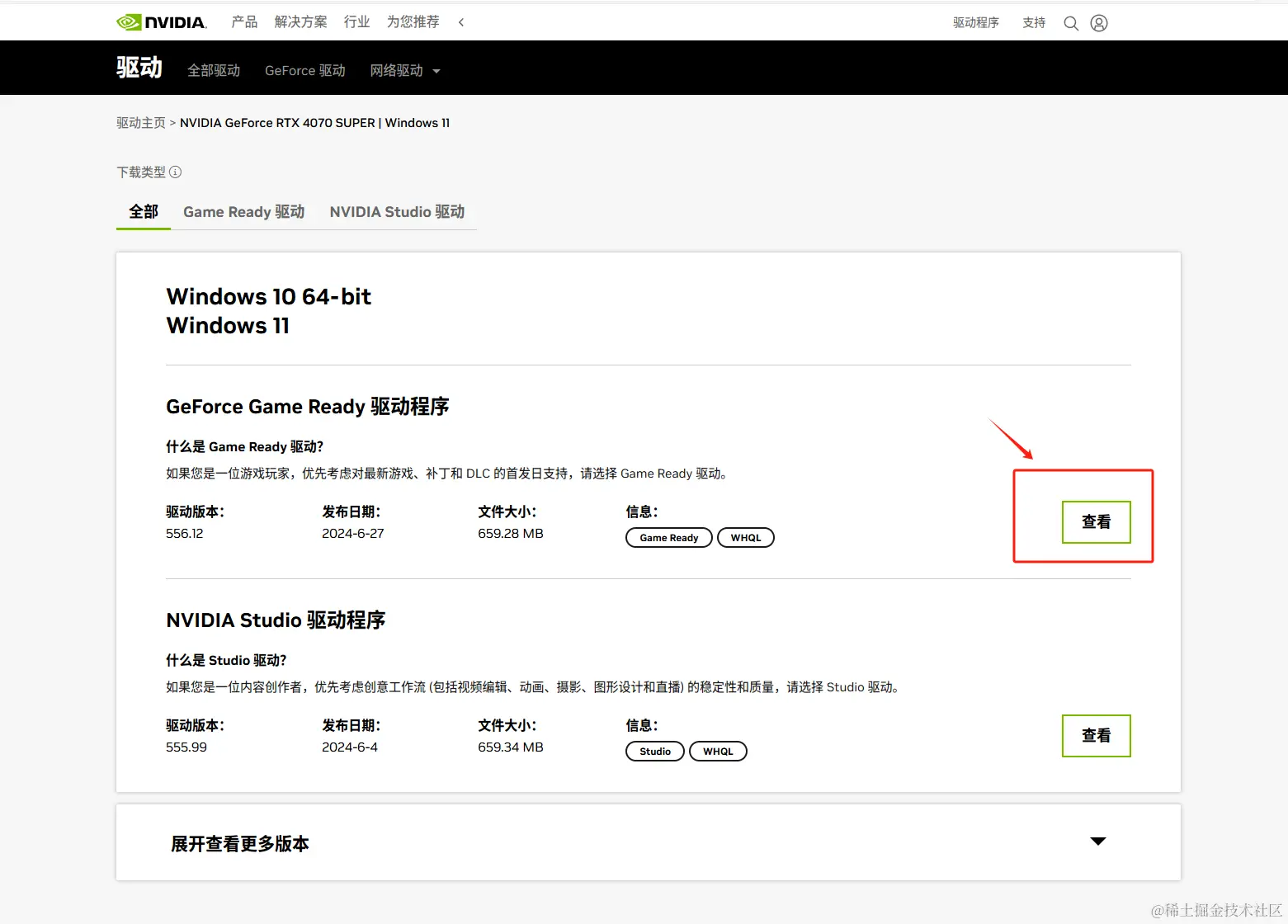Click WHQL badge in Game Ready row
Viewport: 1288px width, 924px height.
click(x=746, y=538)
